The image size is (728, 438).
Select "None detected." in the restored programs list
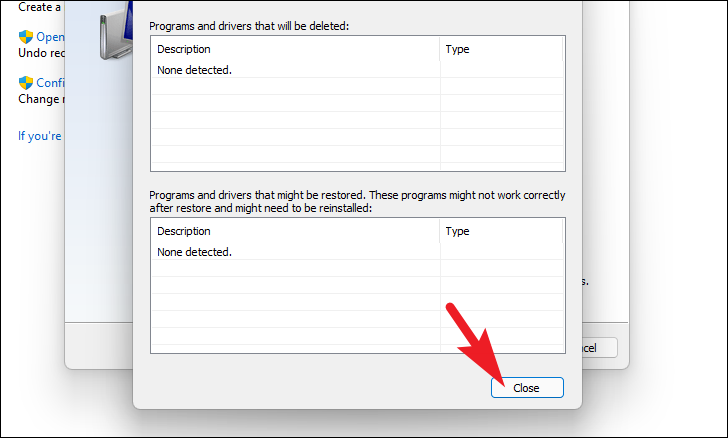point(195,252)
